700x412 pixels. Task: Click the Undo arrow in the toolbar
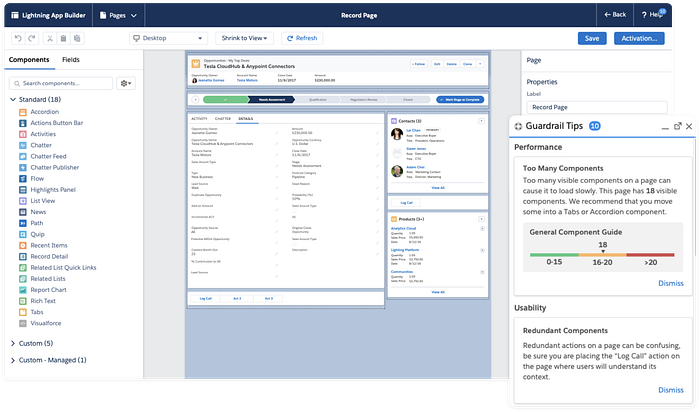point(18,38)
